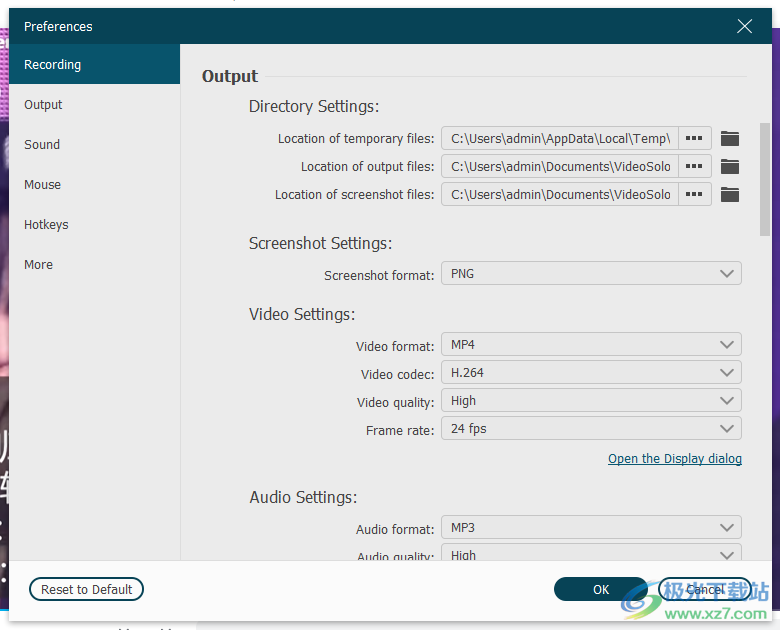Screen dimensions: 780x630
Task: Open the Mouse preferences section
Action: [x=95, y=185]
